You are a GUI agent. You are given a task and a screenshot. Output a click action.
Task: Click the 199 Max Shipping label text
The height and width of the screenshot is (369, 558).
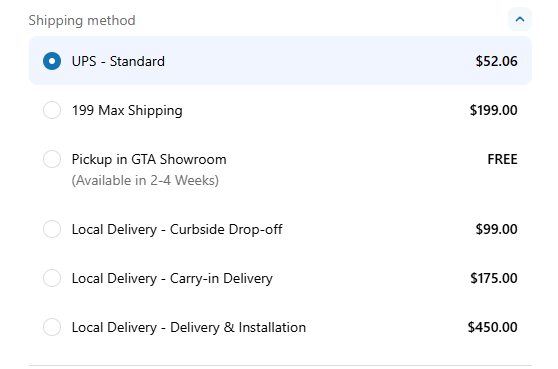tap(127, 111)
